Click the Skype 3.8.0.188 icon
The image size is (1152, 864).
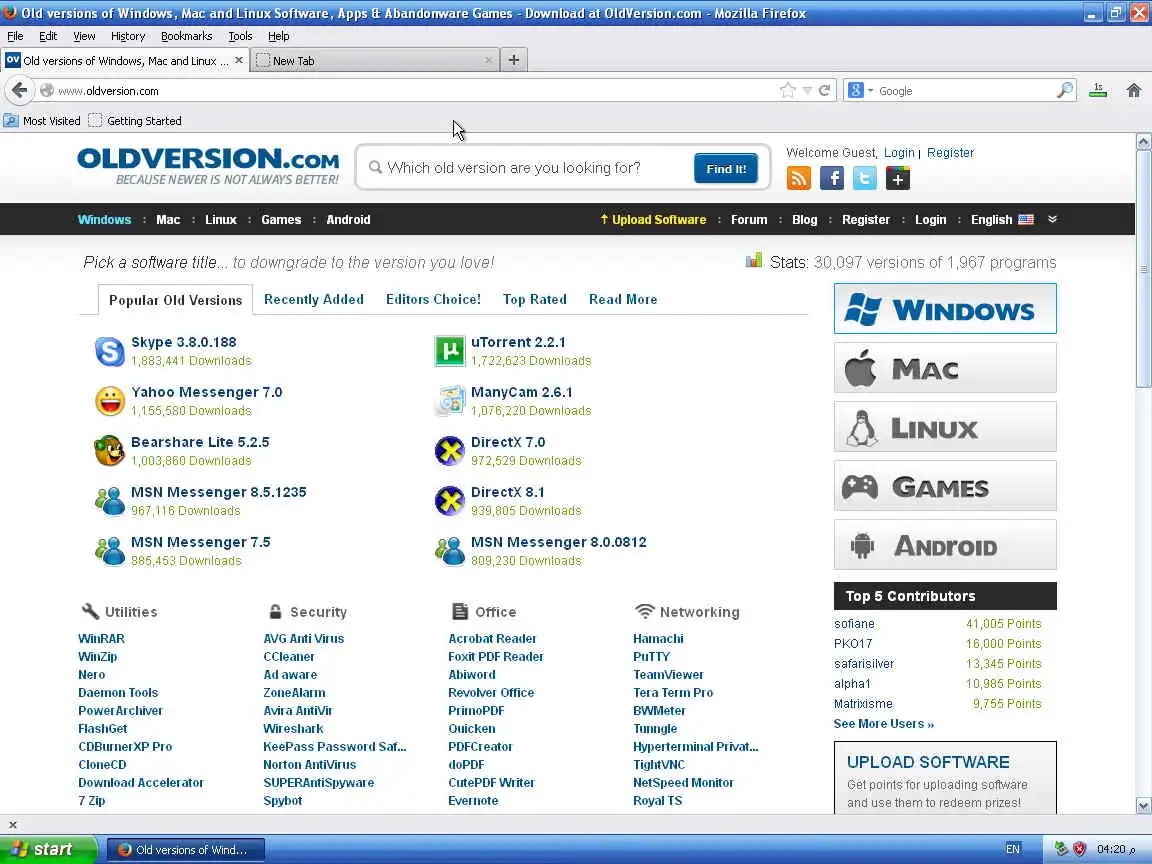click(x=109, y=351)
